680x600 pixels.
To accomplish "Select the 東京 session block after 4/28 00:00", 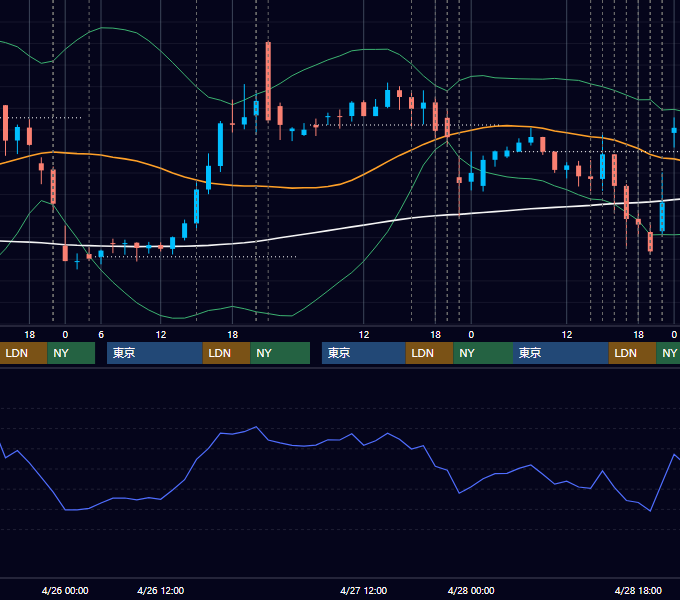I will [561, 353].
